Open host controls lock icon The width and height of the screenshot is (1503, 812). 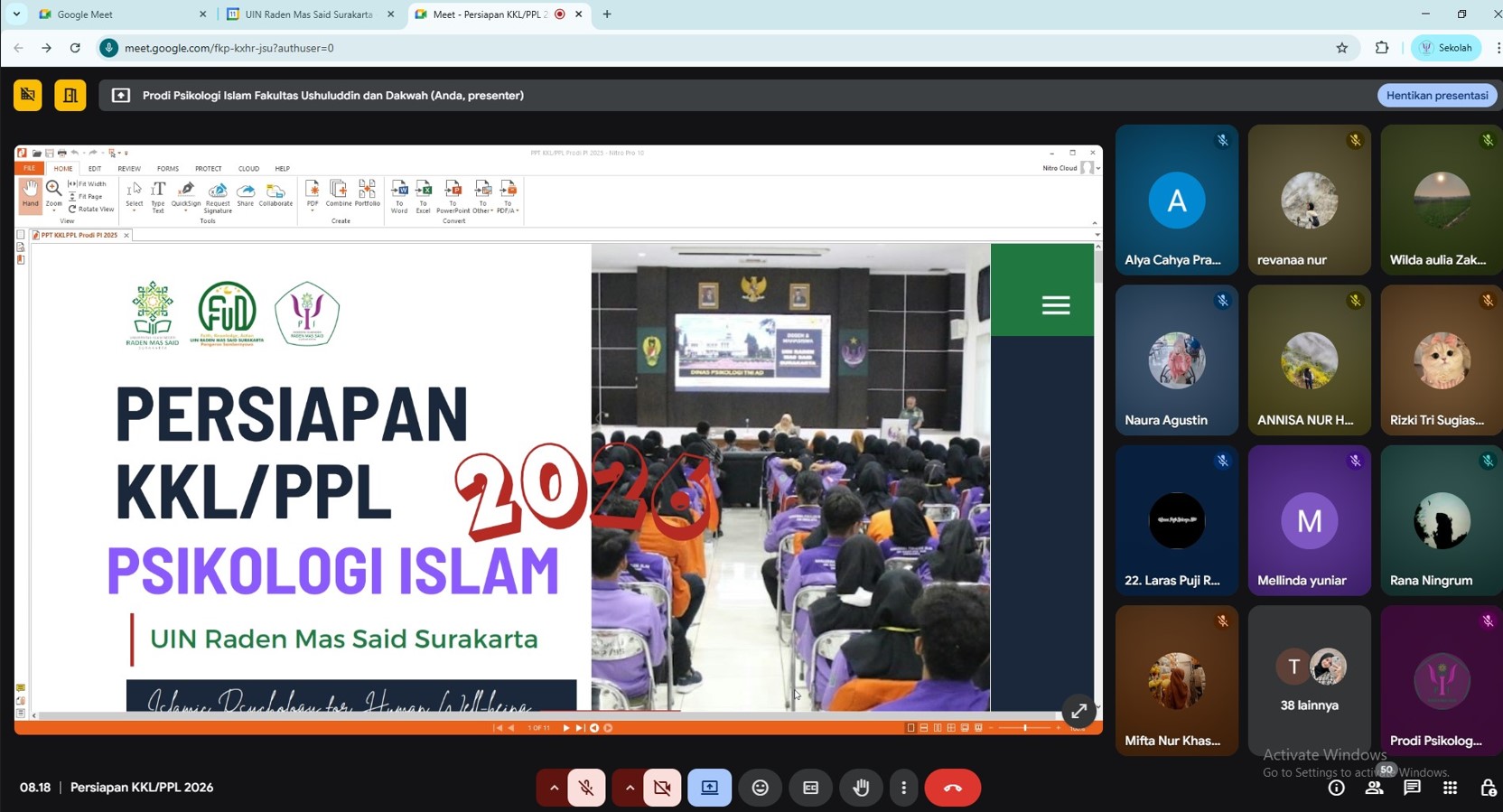click(1488, 788)
